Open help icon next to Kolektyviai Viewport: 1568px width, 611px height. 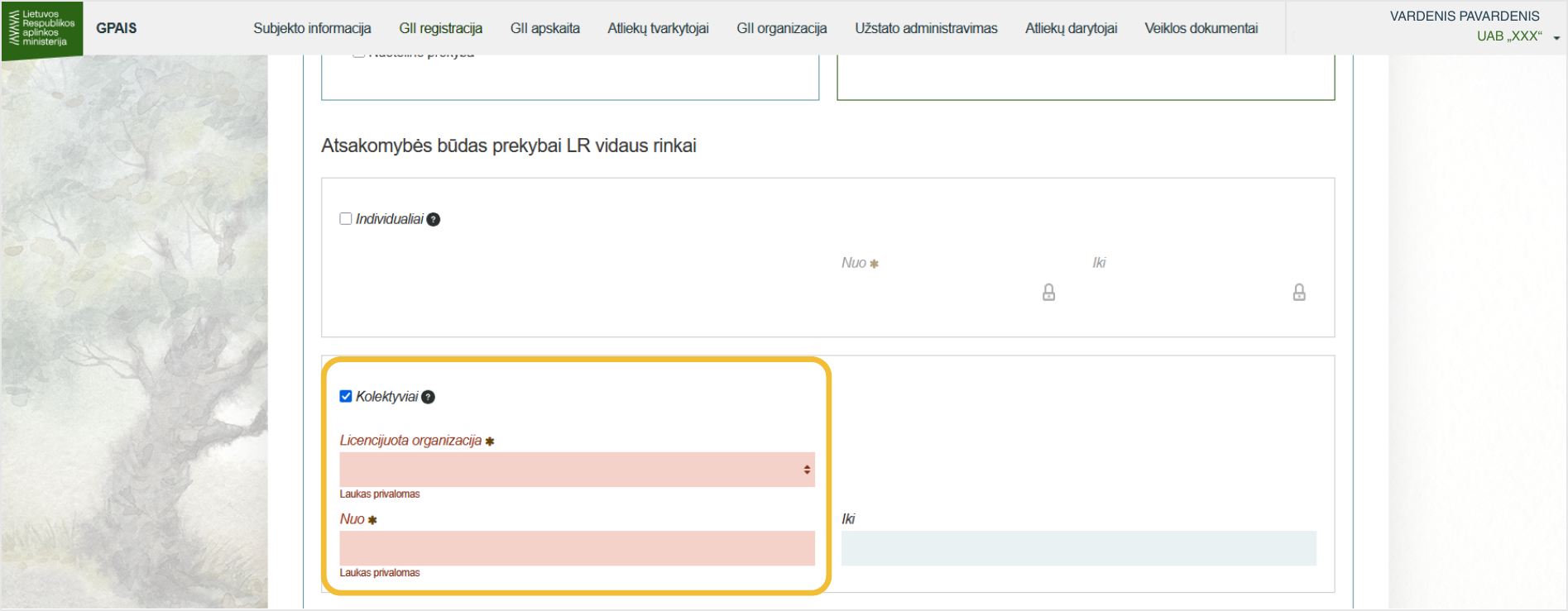(x=429, y=397)
